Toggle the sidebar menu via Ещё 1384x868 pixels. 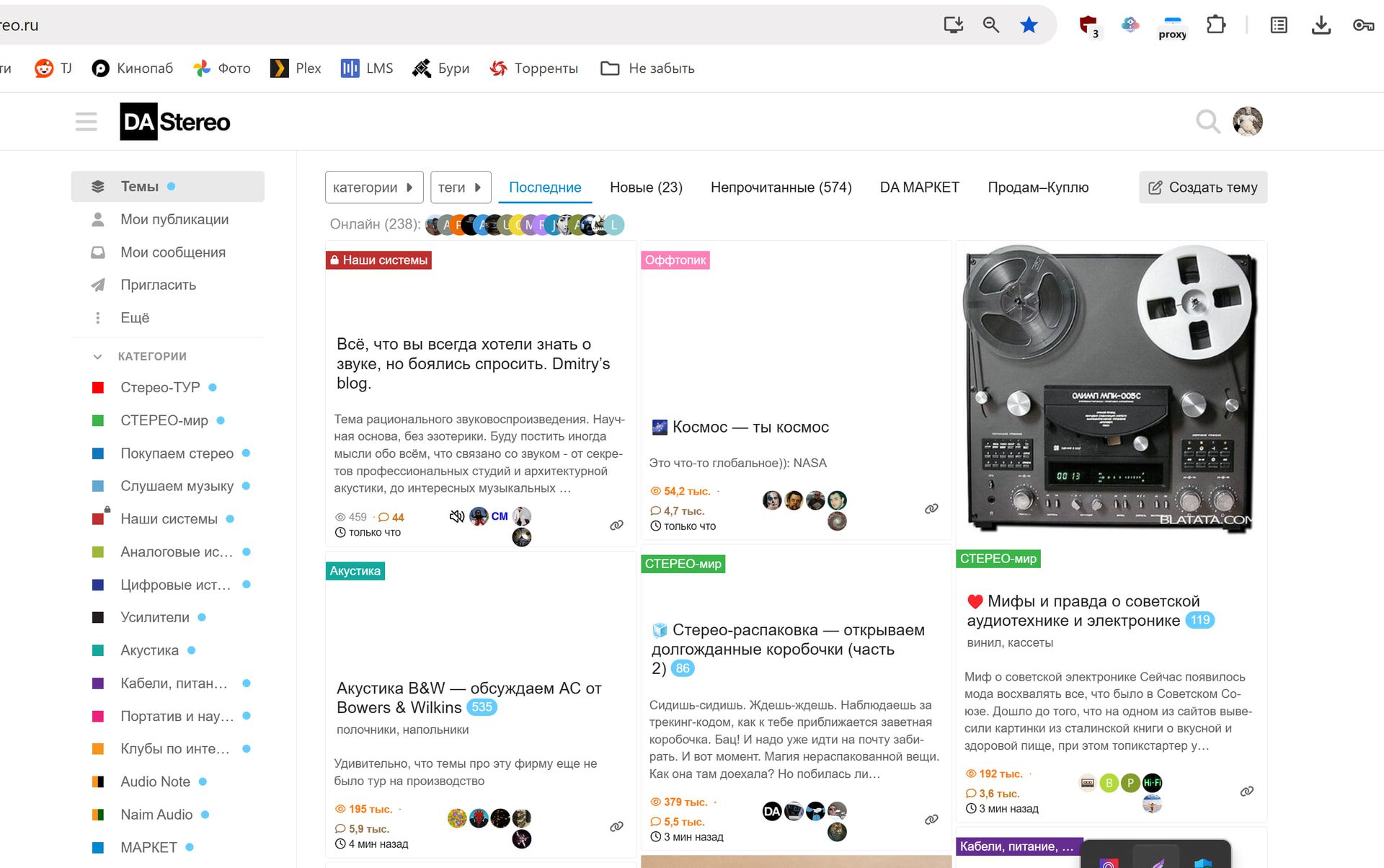pyautogui.click(x=135, y=318)
